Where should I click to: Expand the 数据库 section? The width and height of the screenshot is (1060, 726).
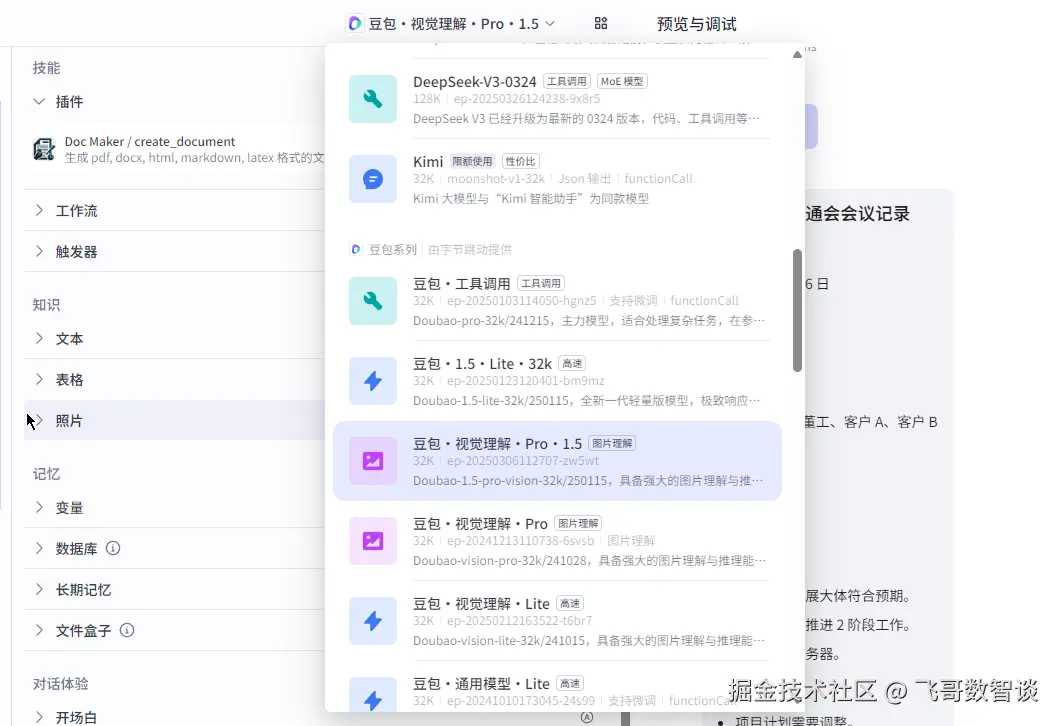point(39,548)
